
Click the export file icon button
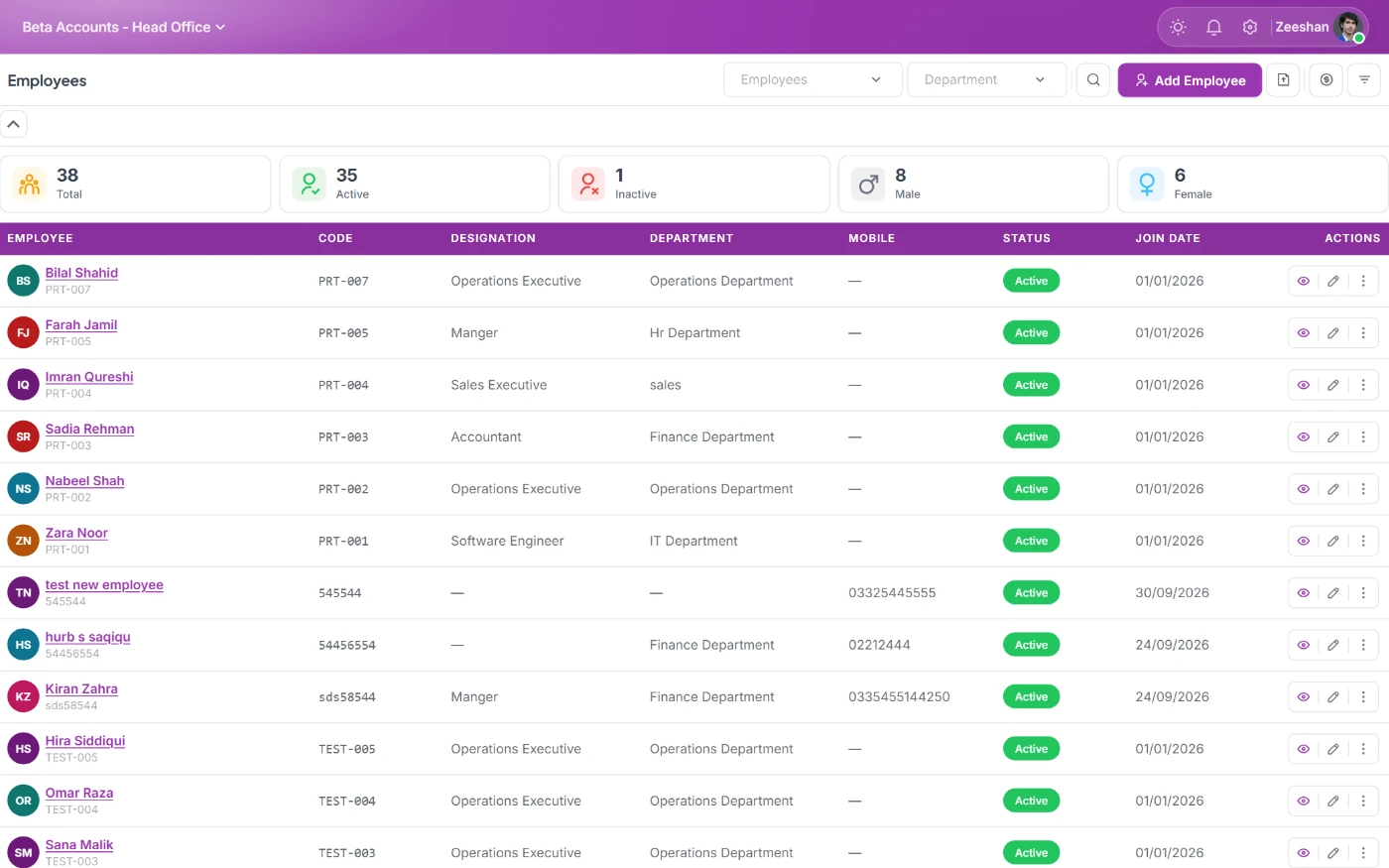pyautogui.click(x=1284, y=80)
